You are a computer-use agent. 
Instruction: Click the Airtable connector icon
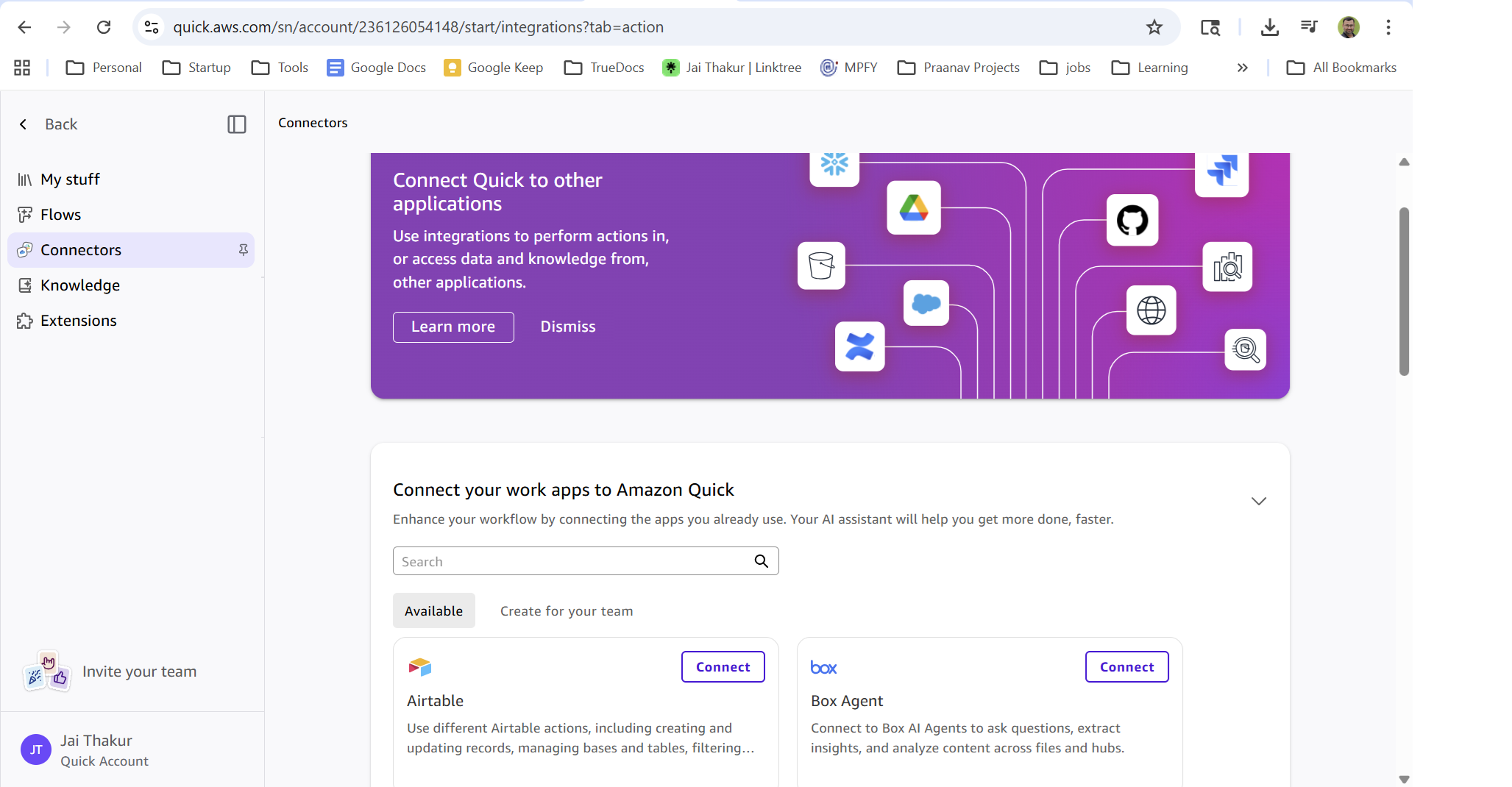click(x=419, y=666)
